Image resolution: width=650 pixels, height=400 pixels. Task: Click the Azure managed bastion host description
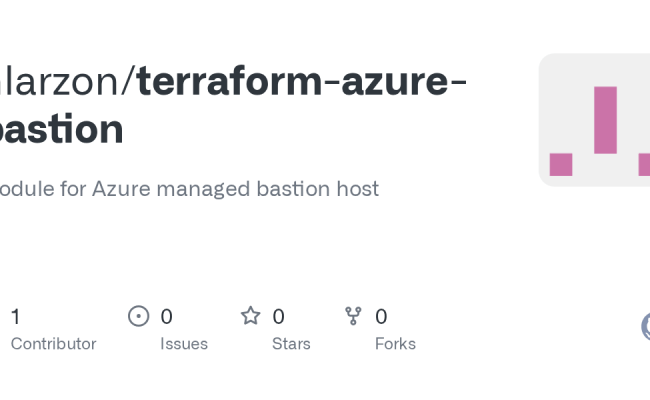(190, 188)
